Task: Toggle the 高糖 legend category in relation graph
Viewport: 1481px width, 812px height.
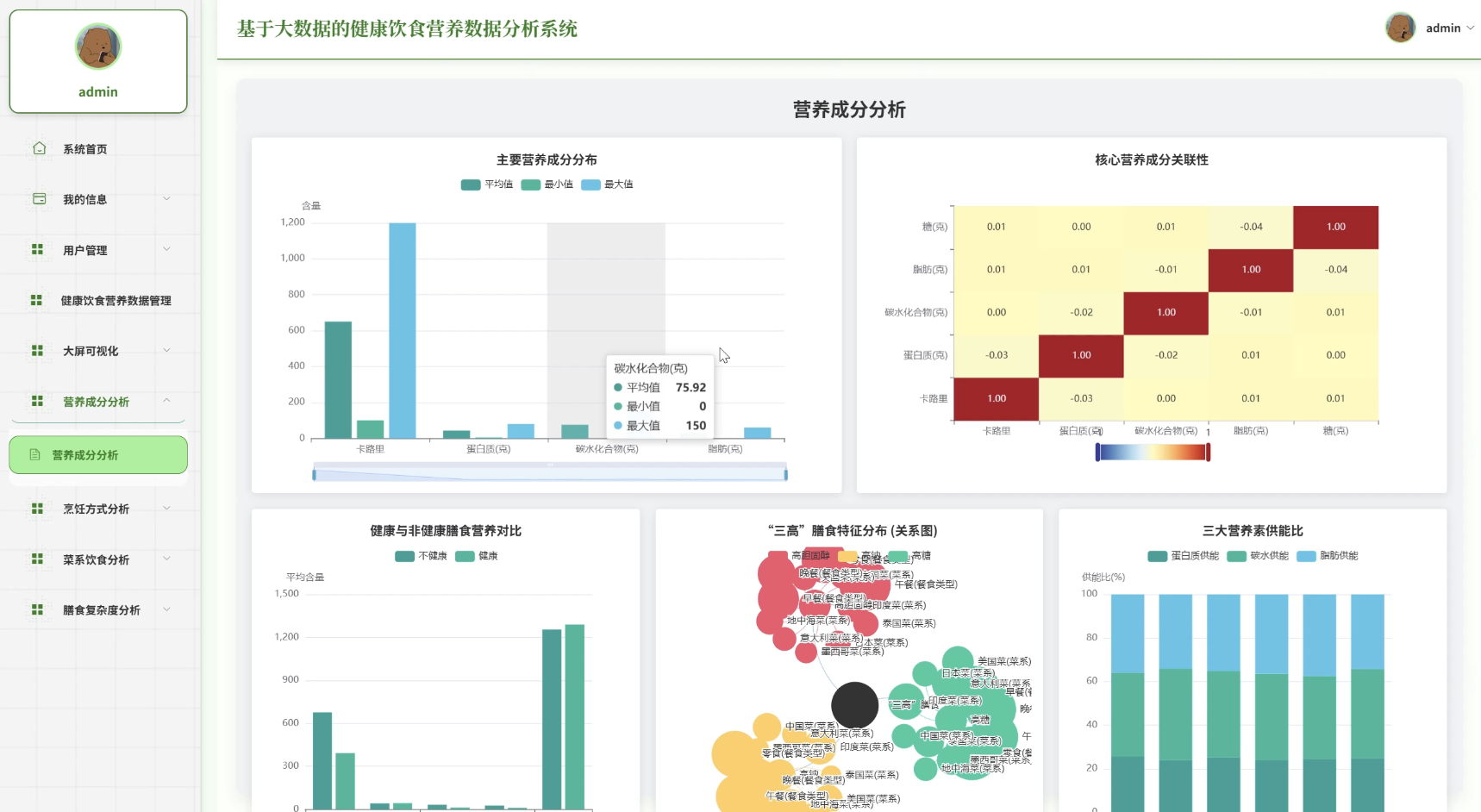Action: [x=910, y=556]
